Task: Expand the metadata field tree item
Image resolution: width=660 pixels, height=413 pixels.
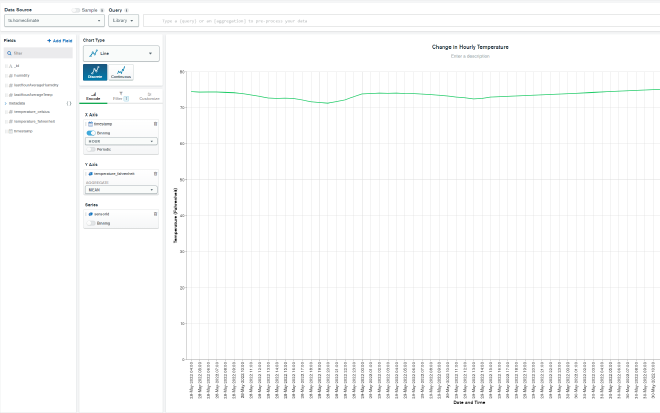Action: [x=5, y=102]
